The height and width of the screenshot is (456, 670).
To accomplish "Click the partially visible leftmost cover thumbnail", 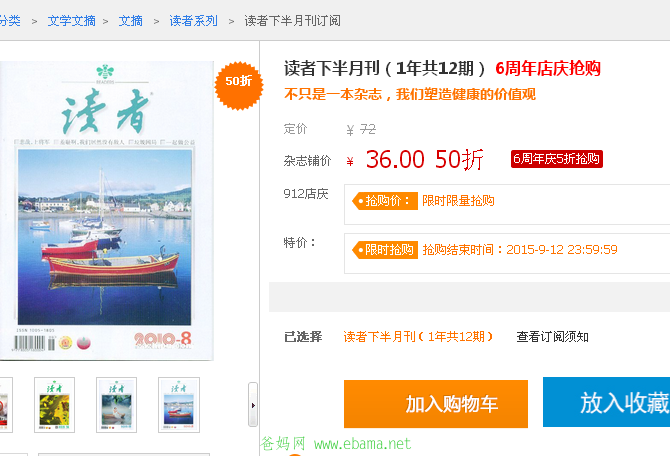I will point(6,405).
